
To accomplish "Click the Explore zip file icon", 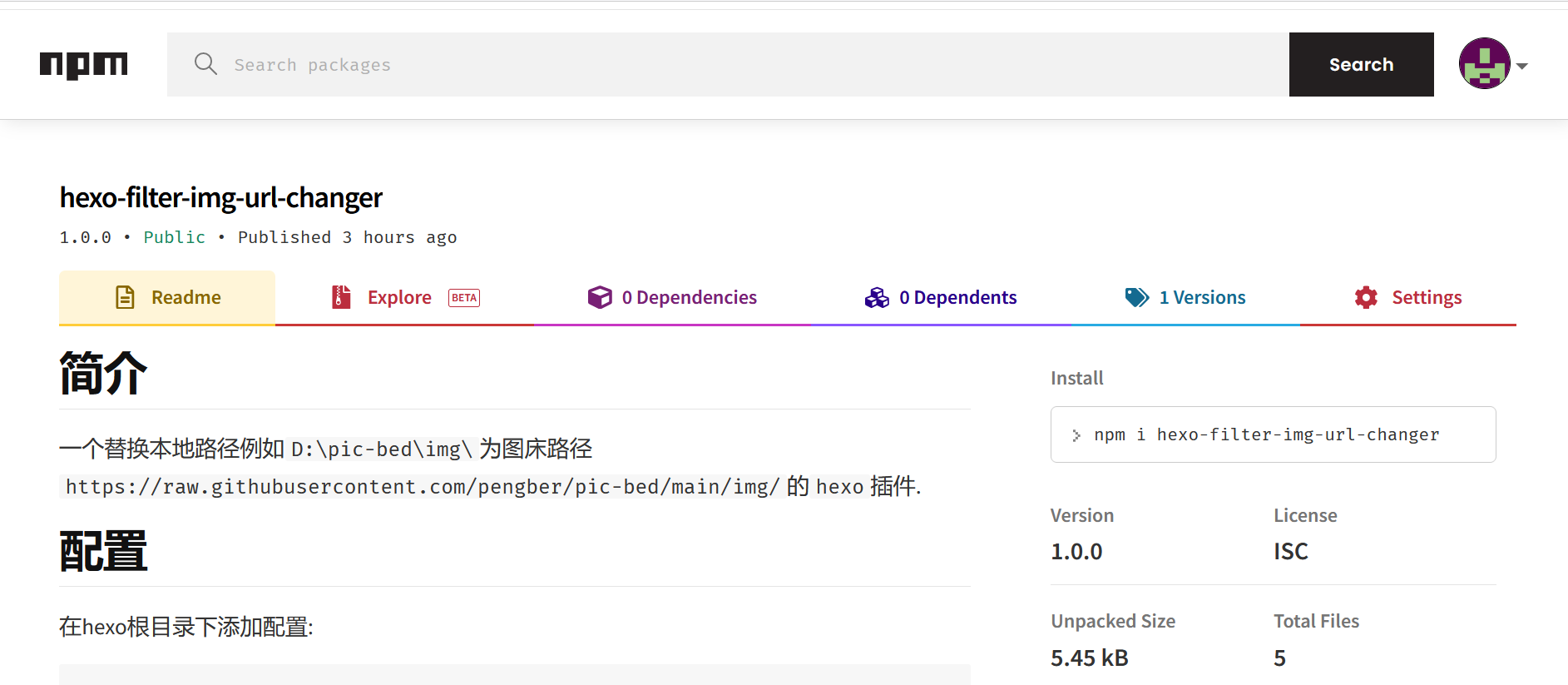I will [341, 297].
